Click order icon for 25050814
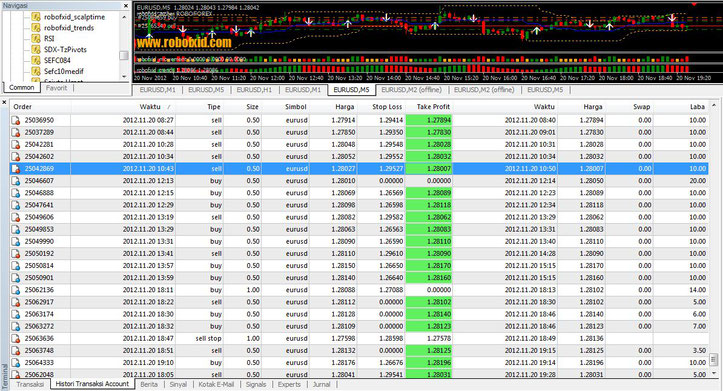Image resolution: width=723 pixels, height=391 pixels. click(16, 266)
